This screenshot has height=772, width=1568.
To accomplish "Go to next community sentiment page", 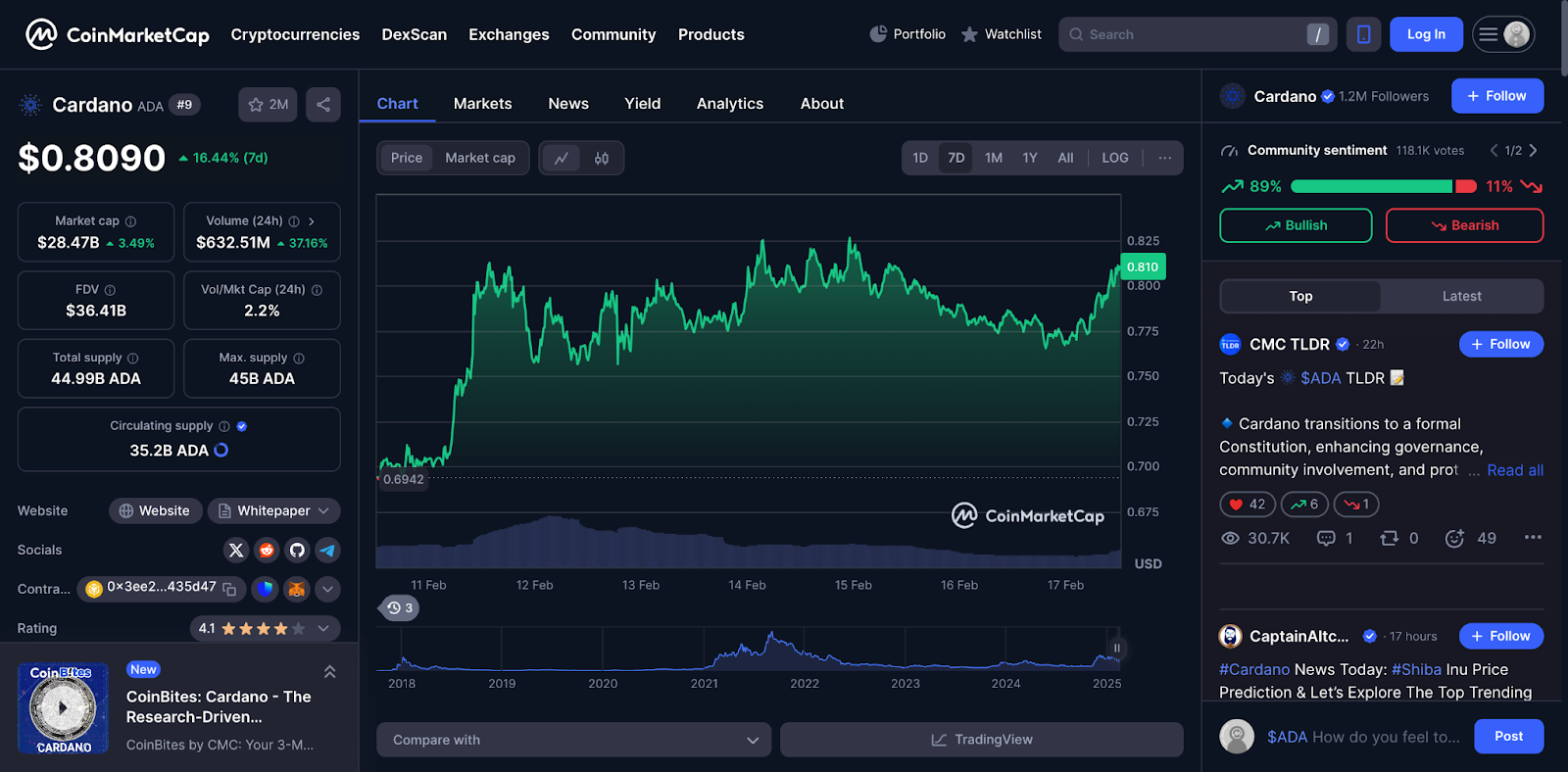I will coord(1533,150).
